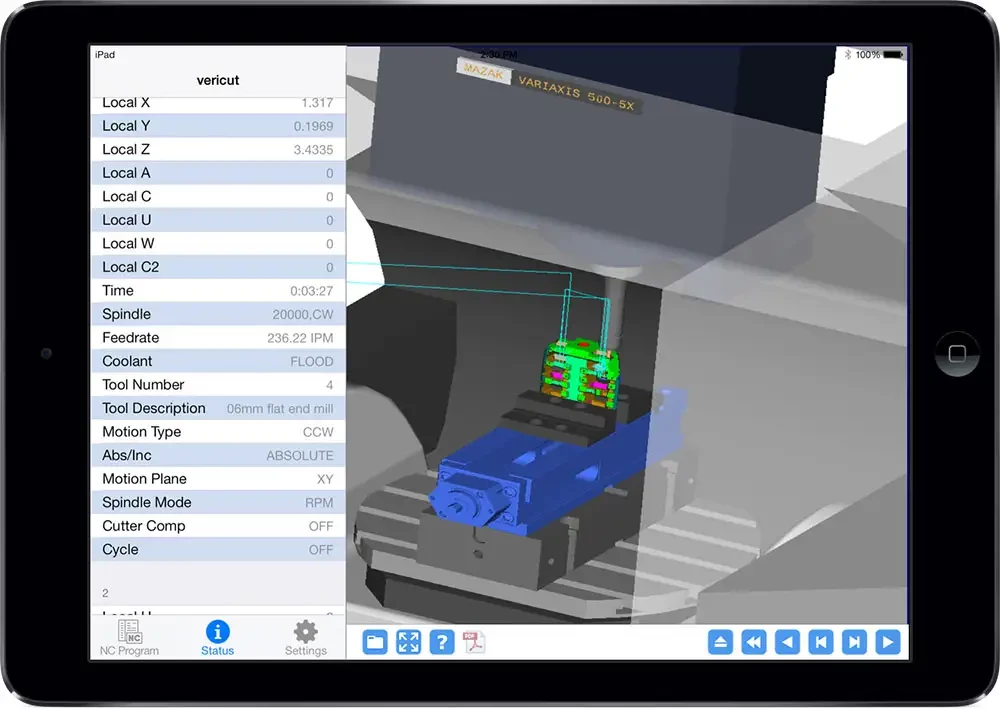
Task: Select the Abs/Inc row
Action: click(218, 455)
